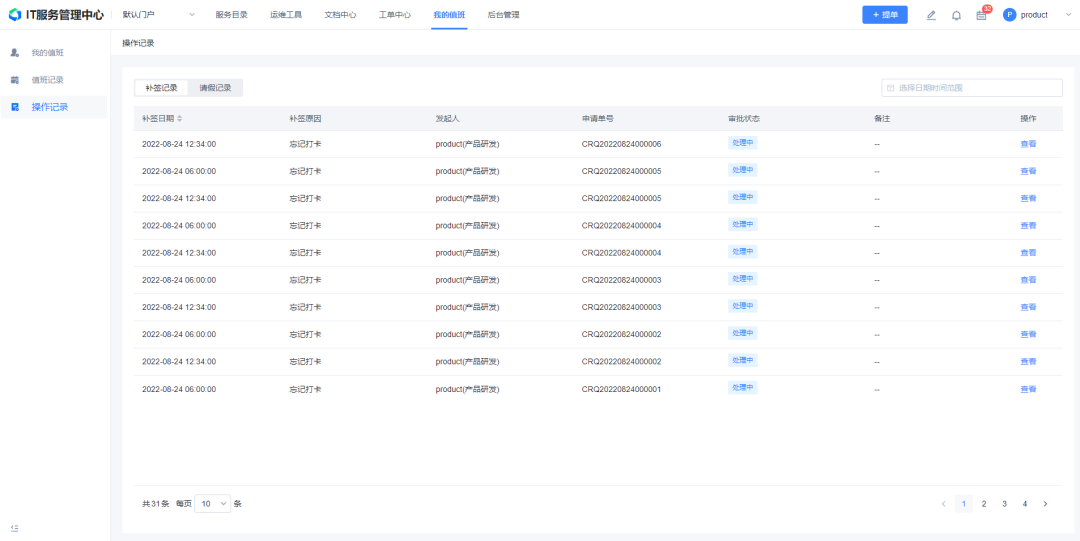Sort by 补签日期 column sort icon
This screenshot has height=541, width=1080.
(180, 119)
